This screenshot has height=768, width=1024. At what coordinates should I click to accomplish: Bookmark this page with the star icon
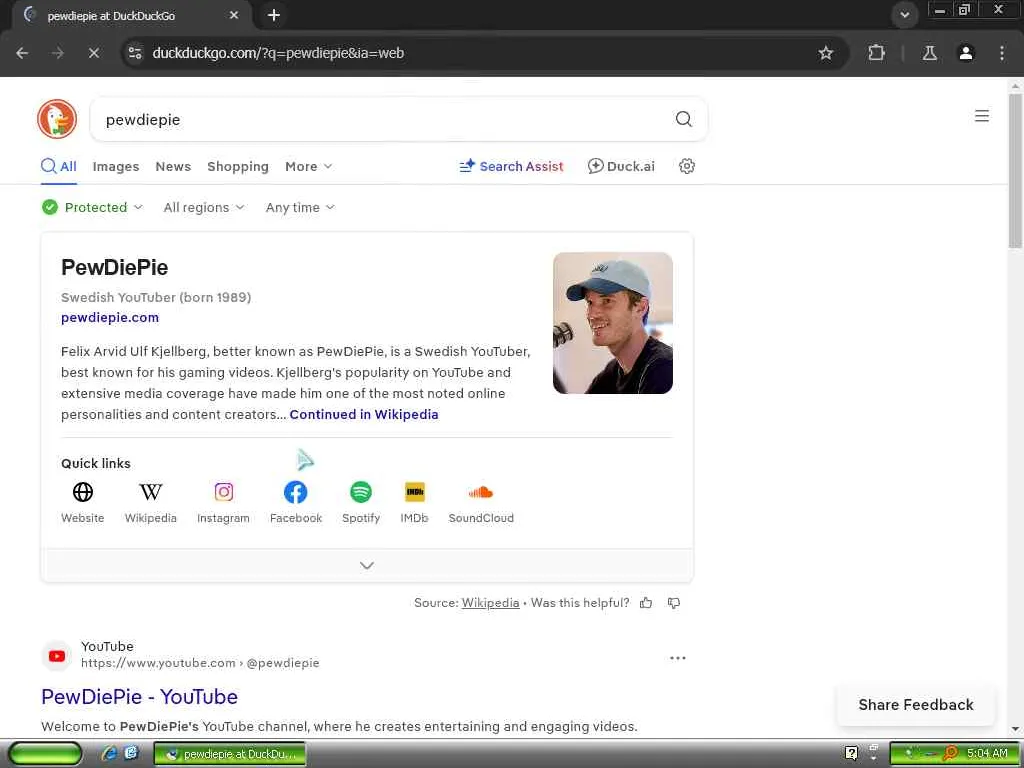click(825, 53)
